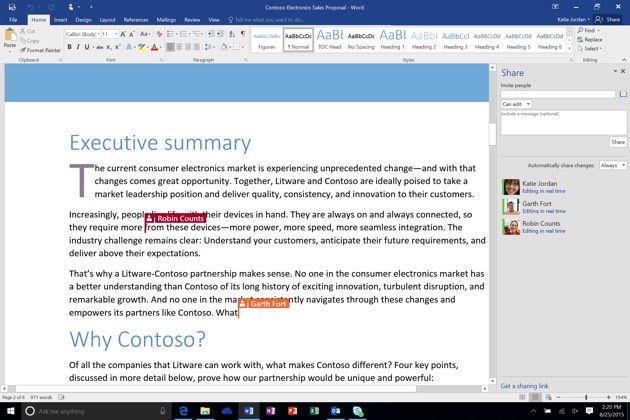
Task: Open the File tab
Action: coord(13,20)
